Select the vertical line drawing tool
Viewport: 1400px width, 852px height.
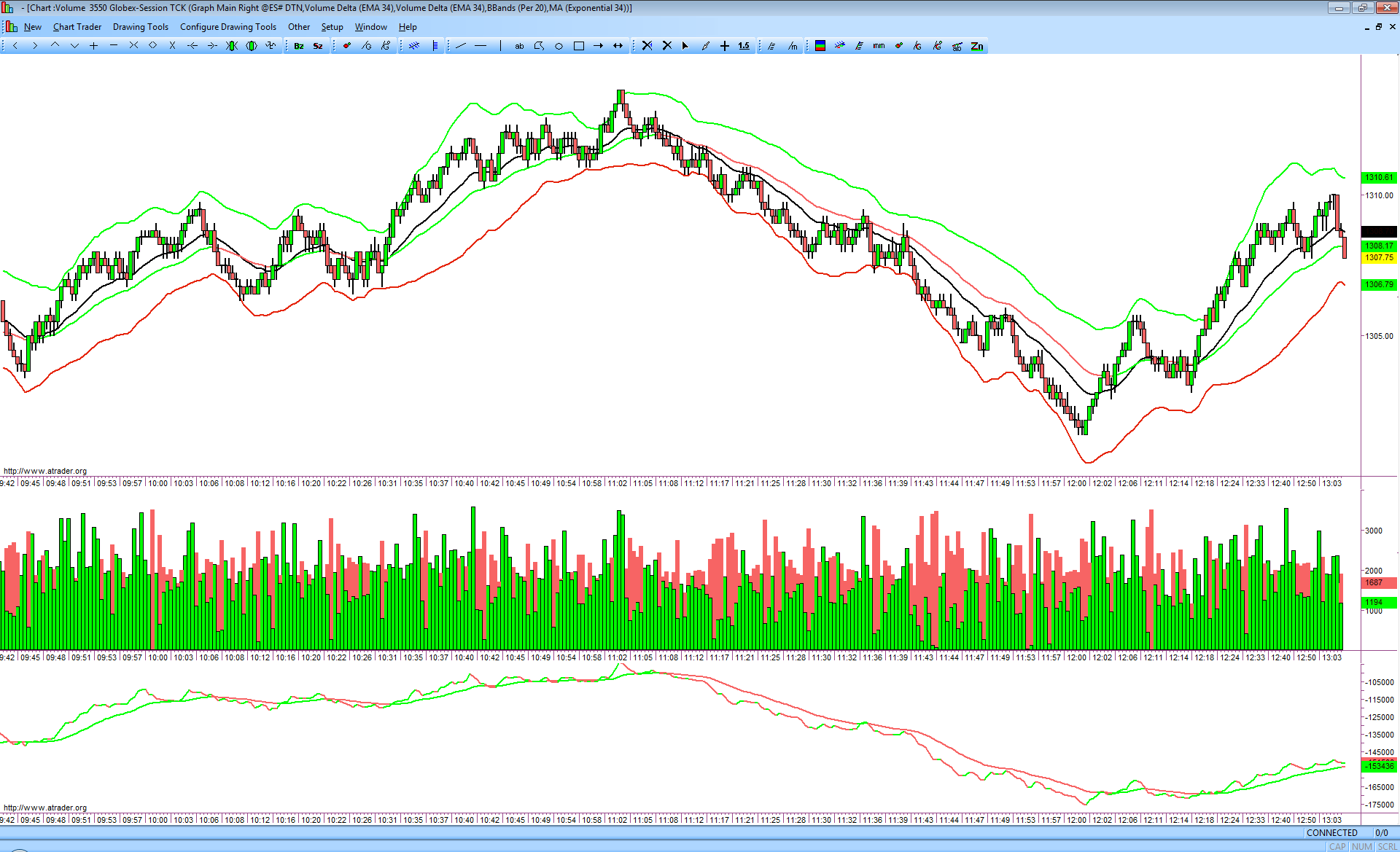500,46
